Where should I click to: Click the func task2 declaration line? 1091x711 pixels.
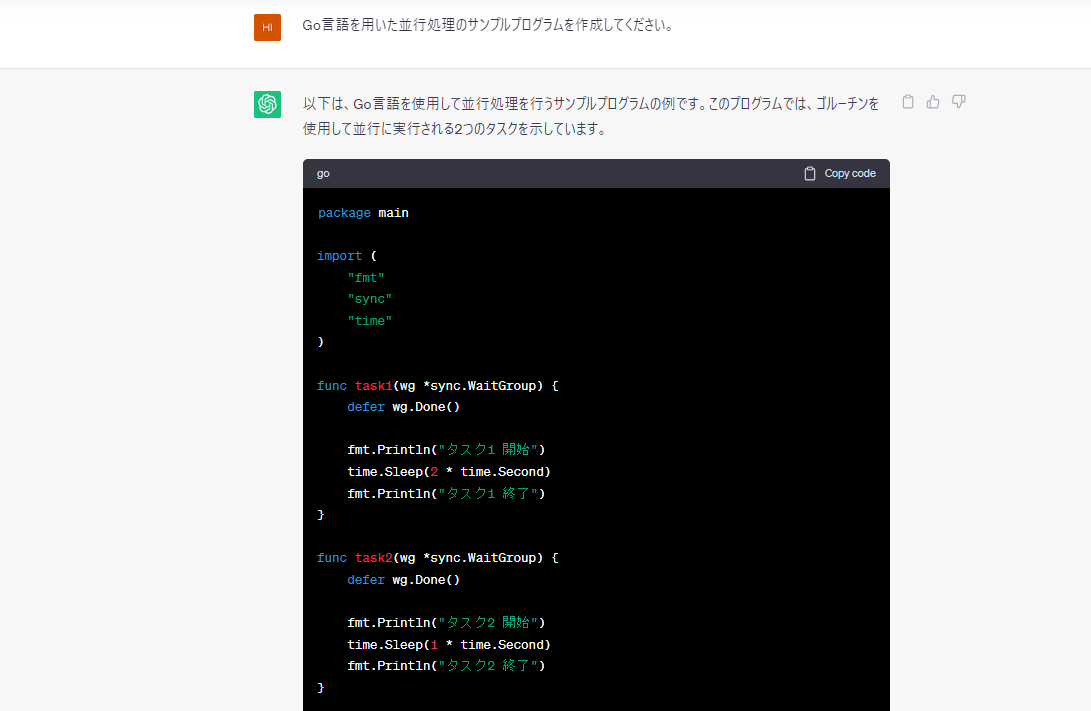pos(437,558)
